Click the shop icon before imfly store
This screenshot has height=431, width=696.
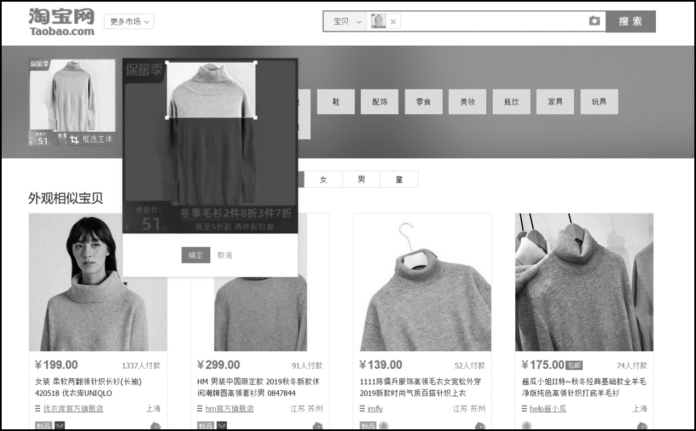361,408
